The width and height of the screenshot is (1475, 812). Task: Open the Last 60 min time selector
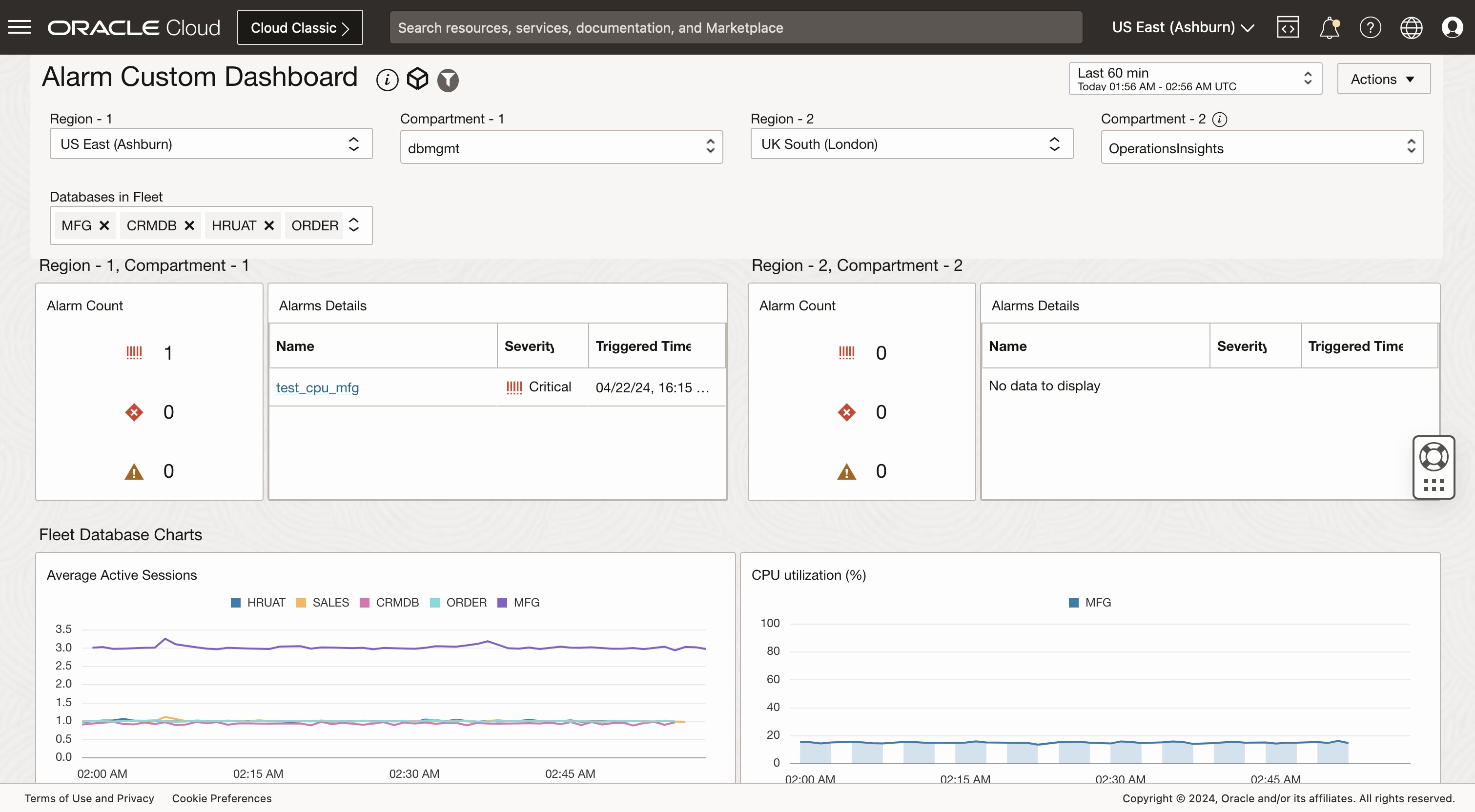[1194, 79]
